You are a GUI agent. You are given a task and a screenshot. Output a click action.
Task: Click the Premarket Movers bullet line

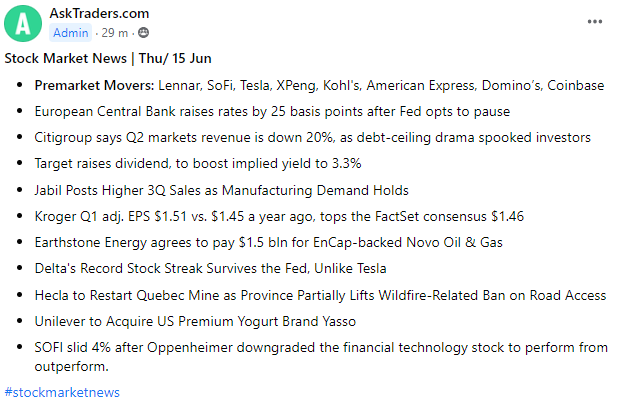pyautogui.click(x=319, y=85)
